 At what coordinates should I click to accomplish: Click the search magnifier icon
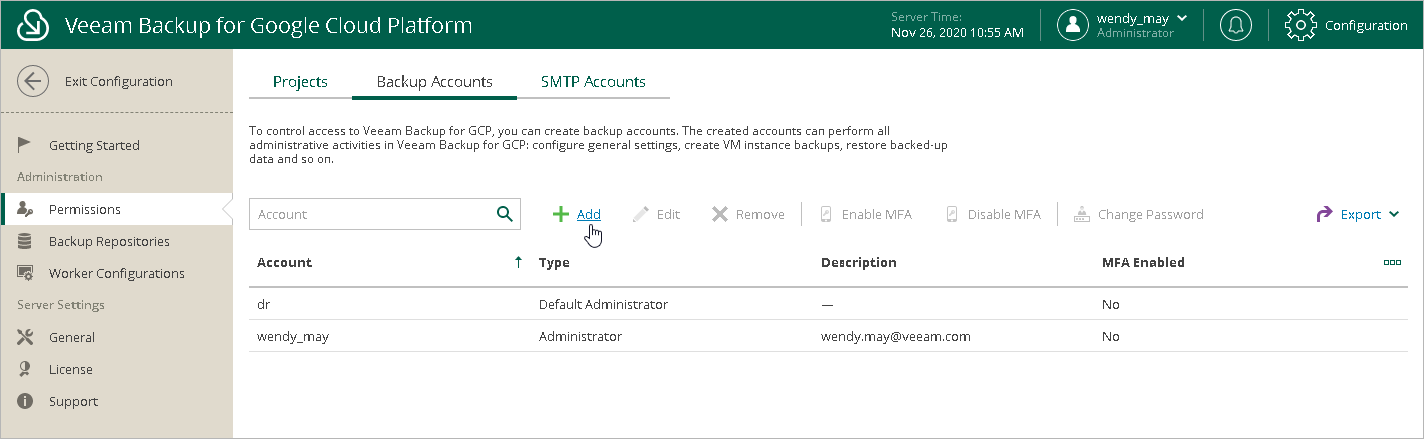(x=504, y=214)
